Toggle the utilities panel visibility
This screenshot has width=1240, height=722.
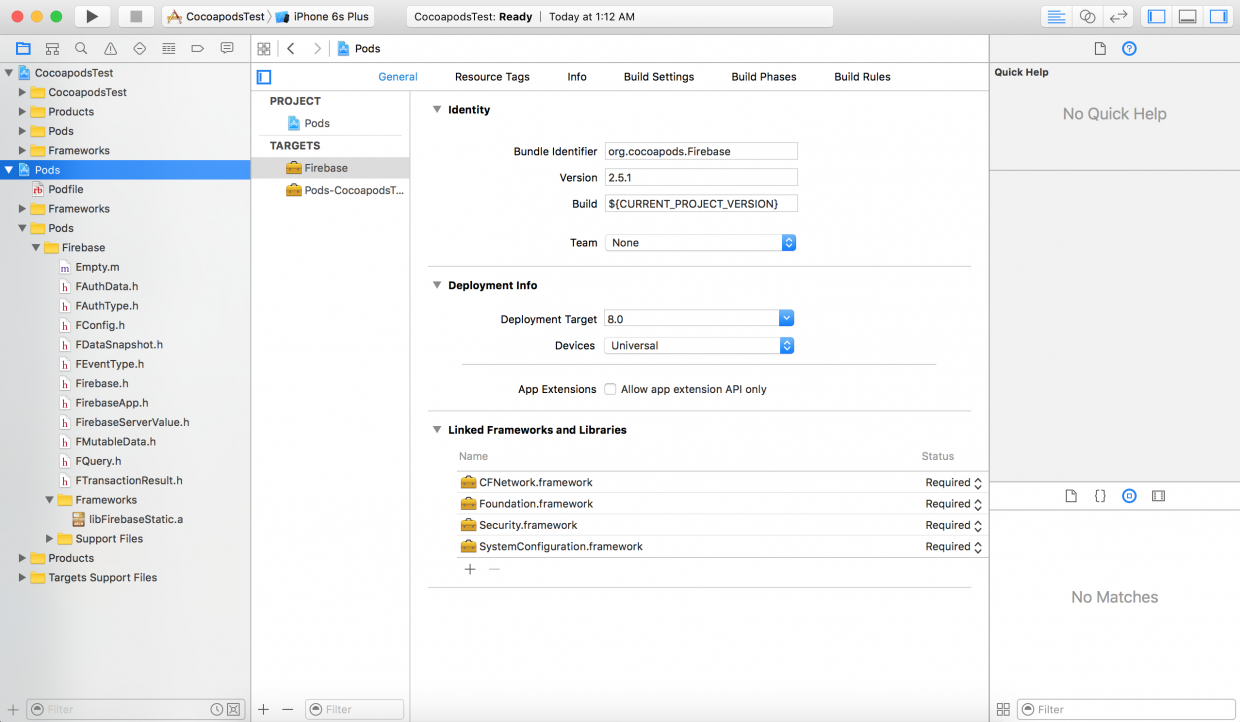(x=1216, y=15)
